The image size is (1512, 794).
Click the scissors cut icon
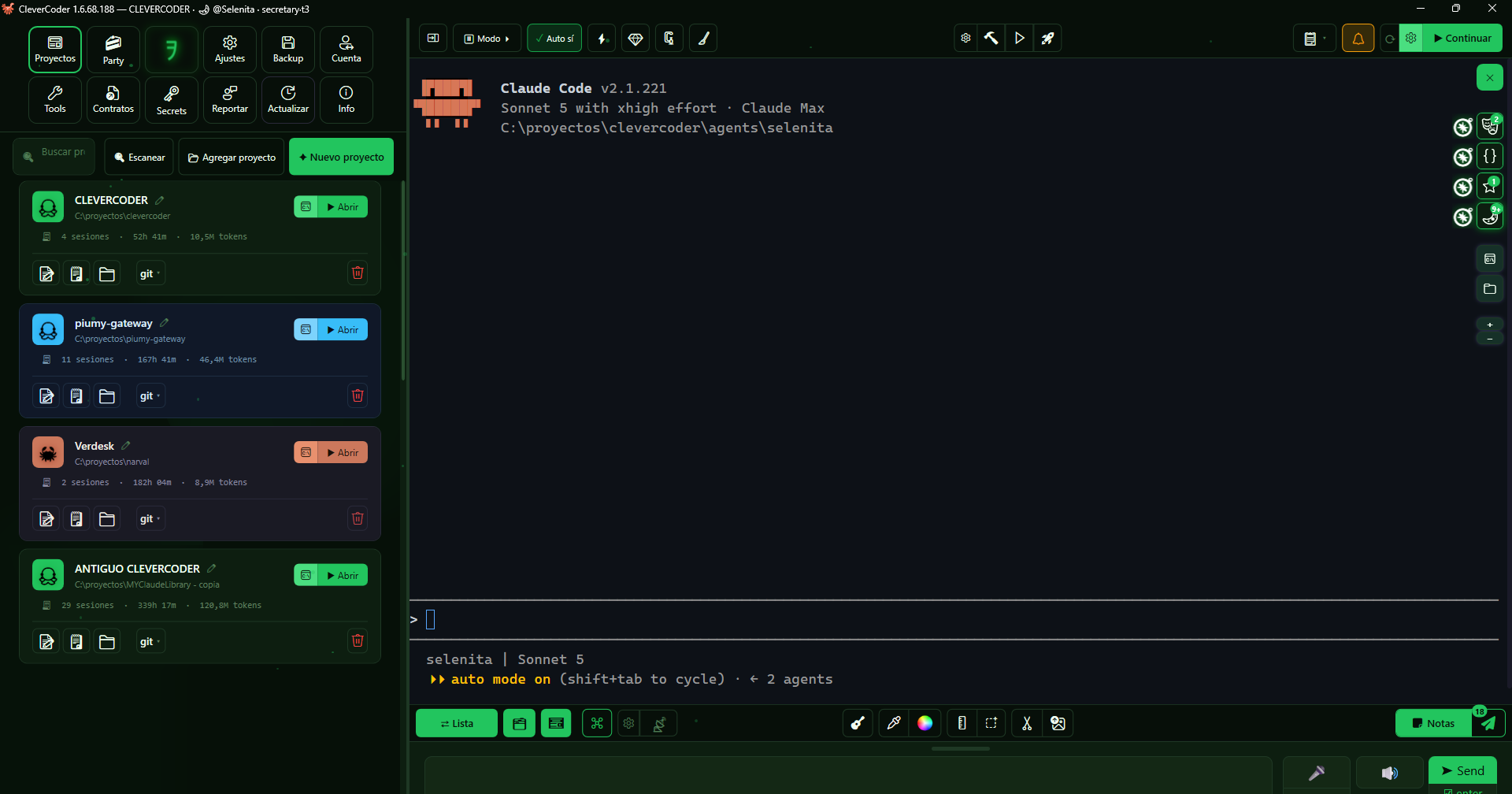click(1027, 723)
